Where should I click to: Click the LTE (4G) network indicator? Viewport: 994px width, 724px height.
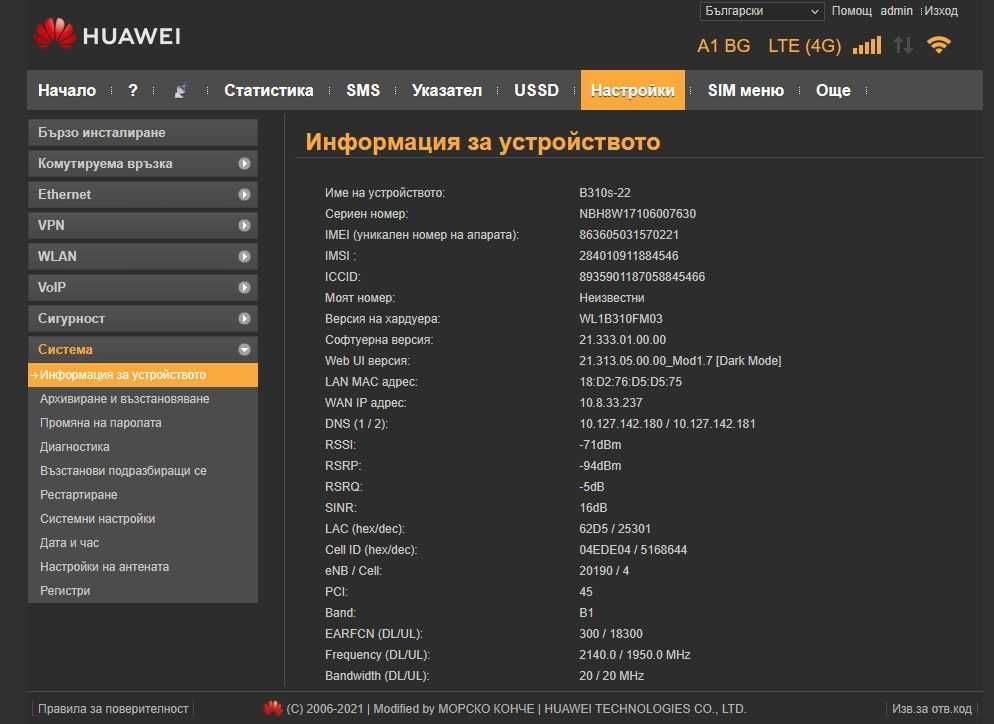804,46
